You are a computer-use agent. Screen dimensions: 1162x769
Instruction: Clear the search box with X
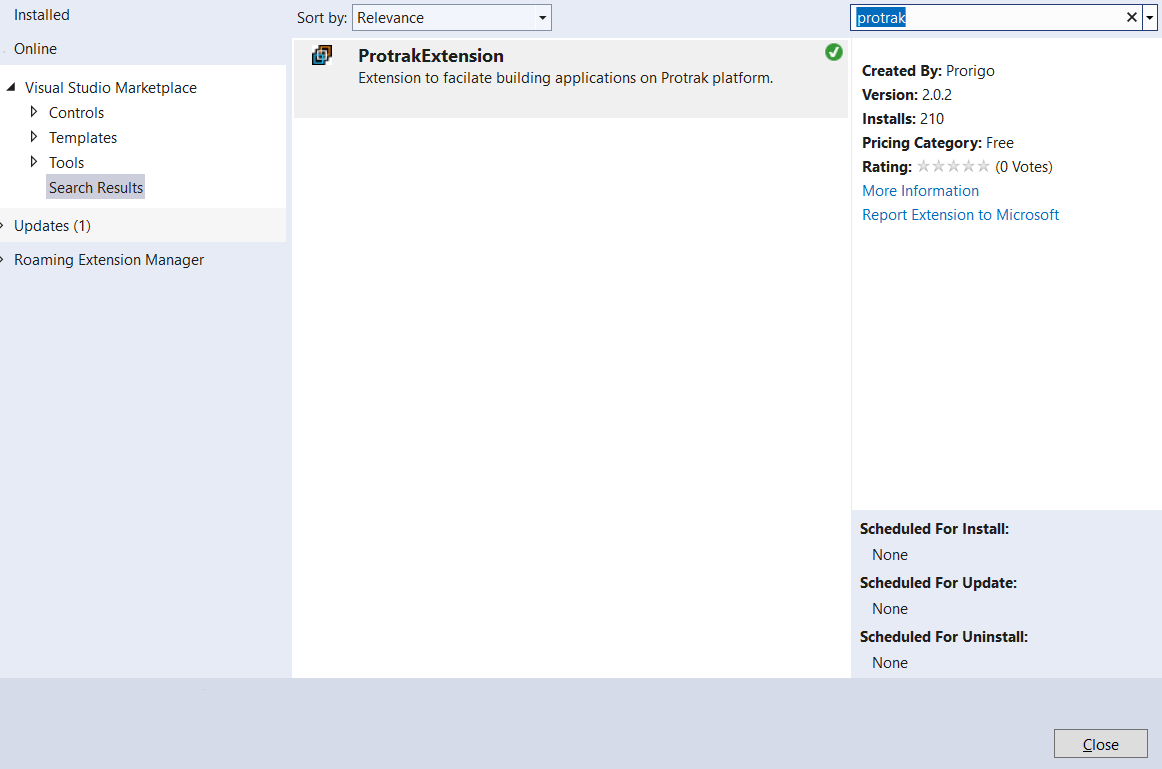pyautogui.click(x=1132, y=18)
